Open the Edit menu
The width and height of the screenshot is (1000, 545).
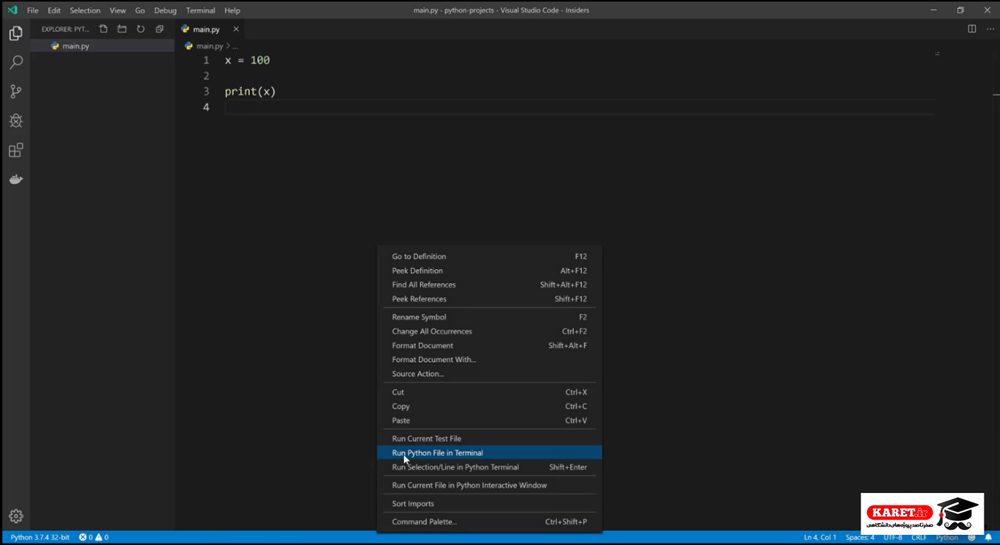54,10
